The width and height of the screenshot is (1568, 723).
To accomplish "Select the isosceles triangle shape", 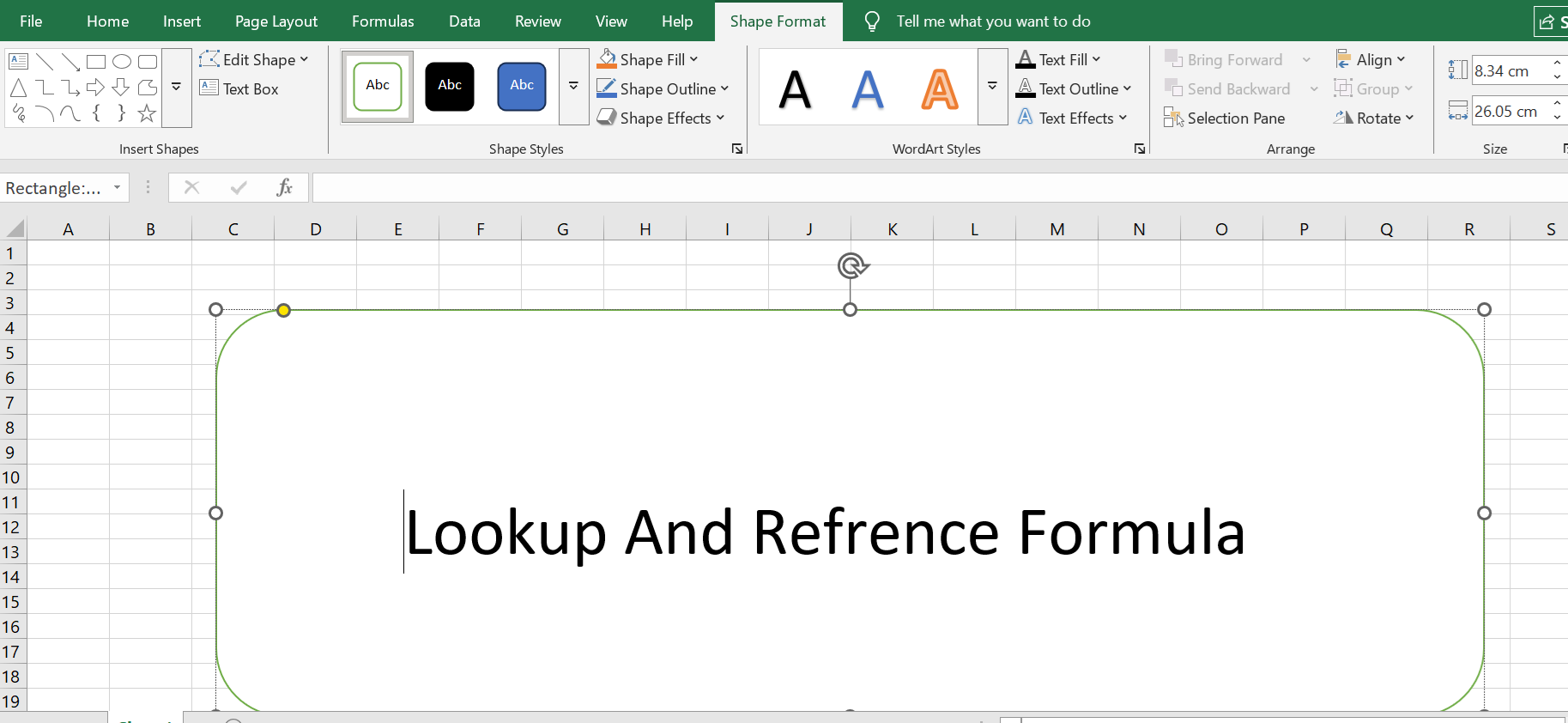I will click(x=18, y=88).
